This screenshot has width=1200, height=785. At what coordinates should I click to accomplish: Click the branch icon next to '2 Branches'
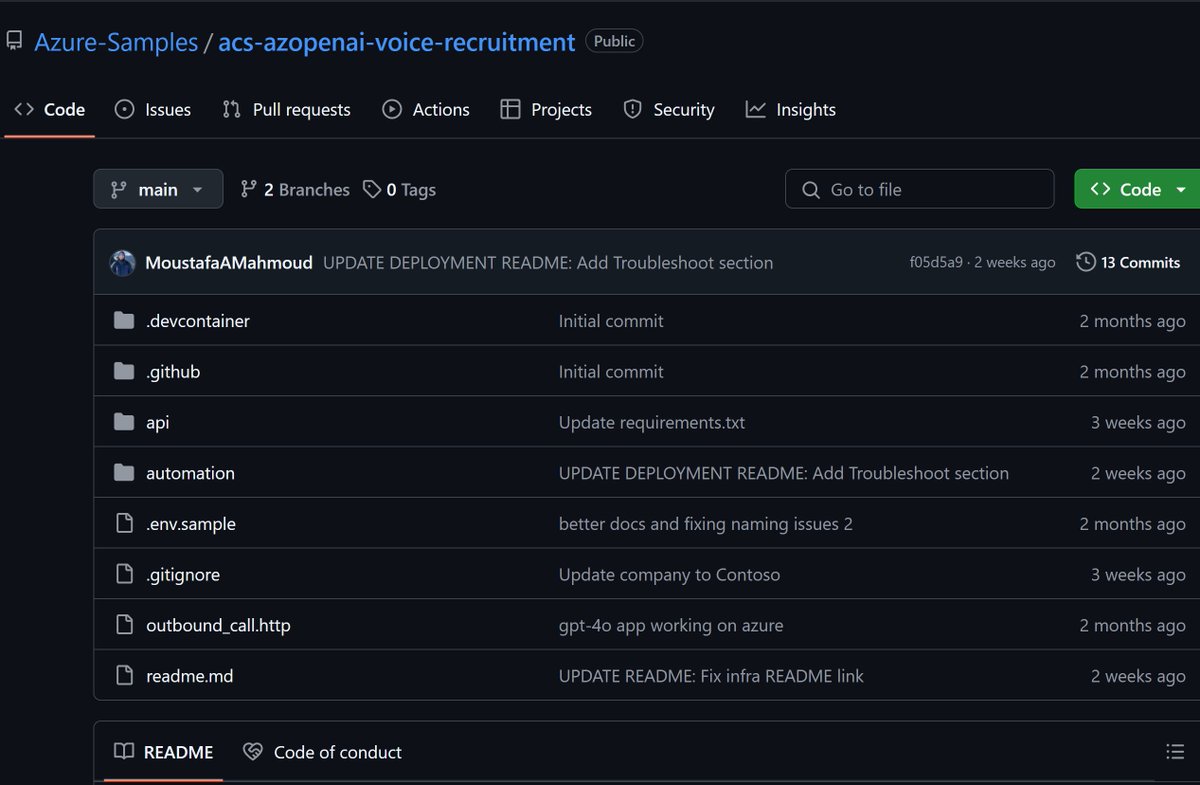pyautogui.click(x=249, y=189)
